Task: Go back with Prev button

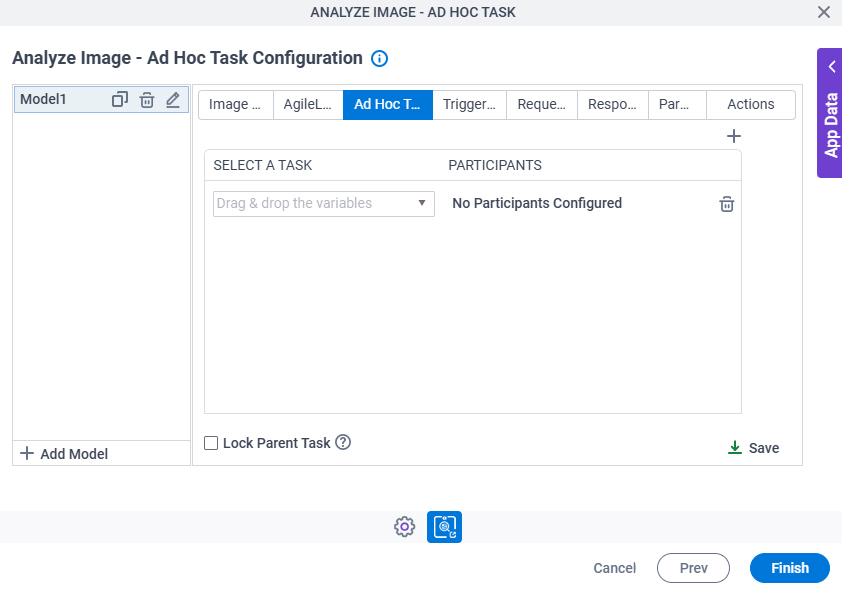Action: tap(693, 568)
